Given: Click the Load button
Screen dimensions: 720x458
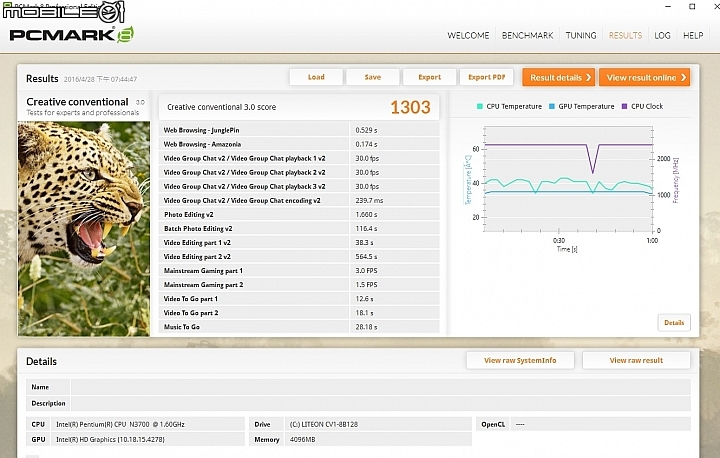Looking at the screenshot, I should tap(316, 77).
